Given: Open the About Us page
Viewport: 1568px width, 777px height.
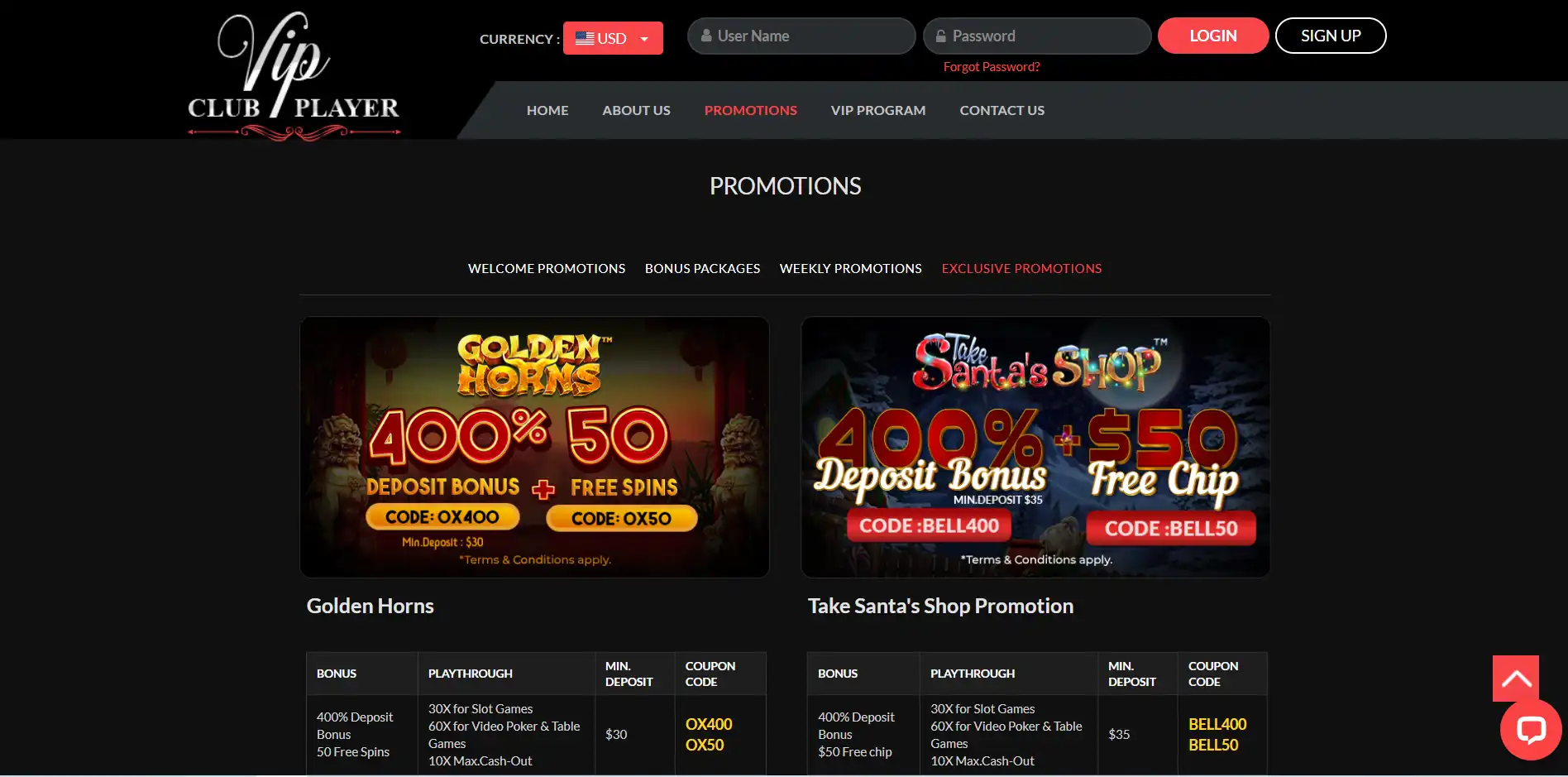Looking at the screenshot, I should click(x=636, y=110).
